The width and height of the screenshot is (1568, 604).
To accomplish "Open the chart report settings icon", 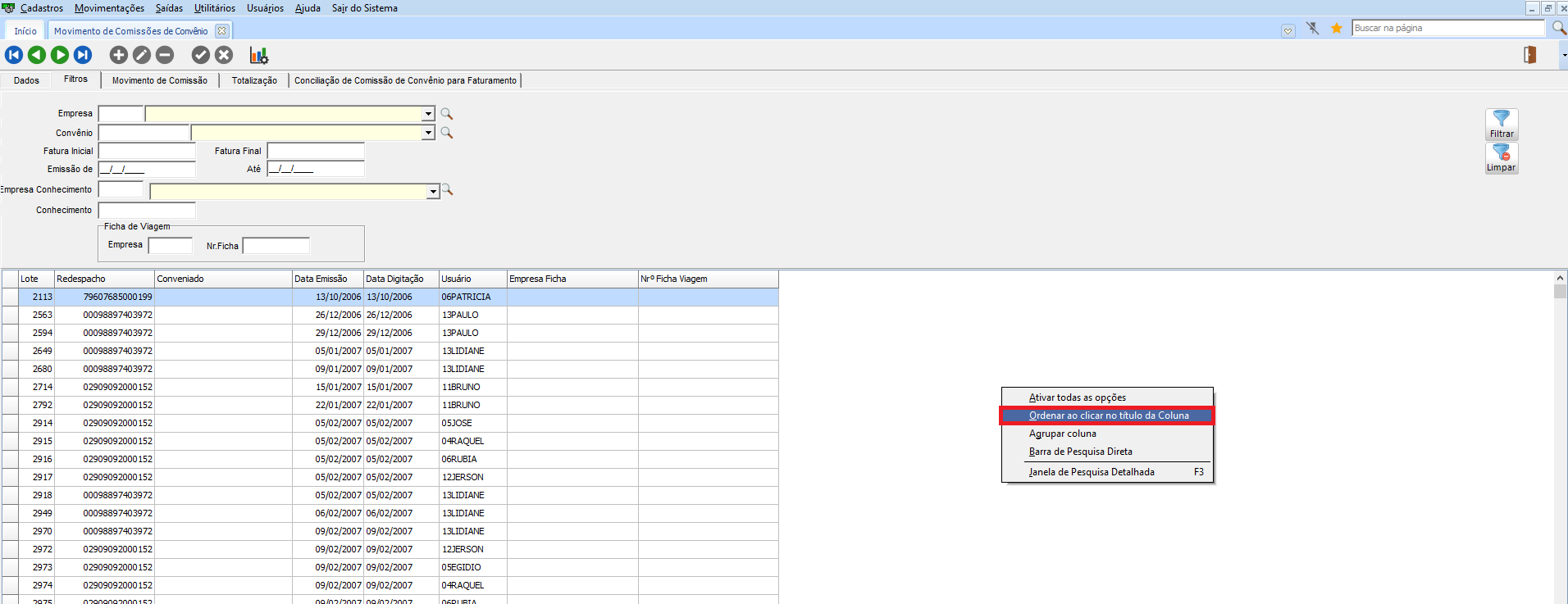I will pyautogui.click(x=259, y=55).
